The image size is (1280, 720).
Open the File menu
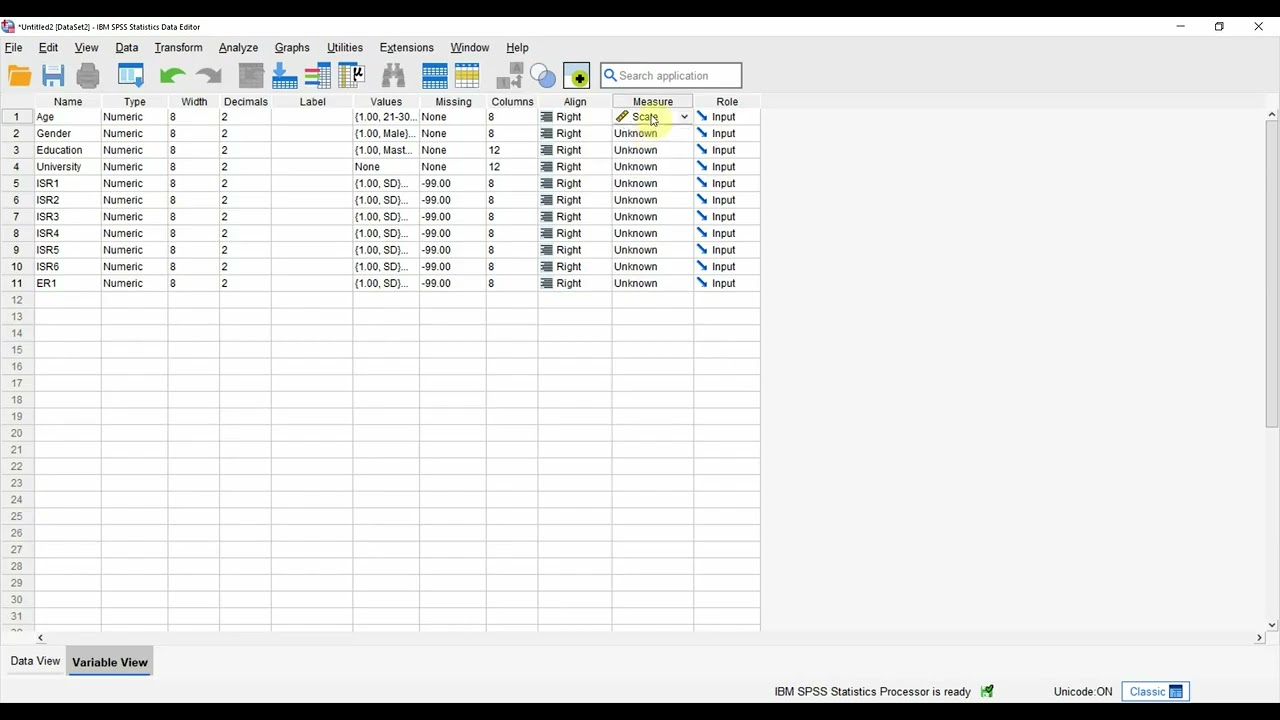[x=14, y=48]
